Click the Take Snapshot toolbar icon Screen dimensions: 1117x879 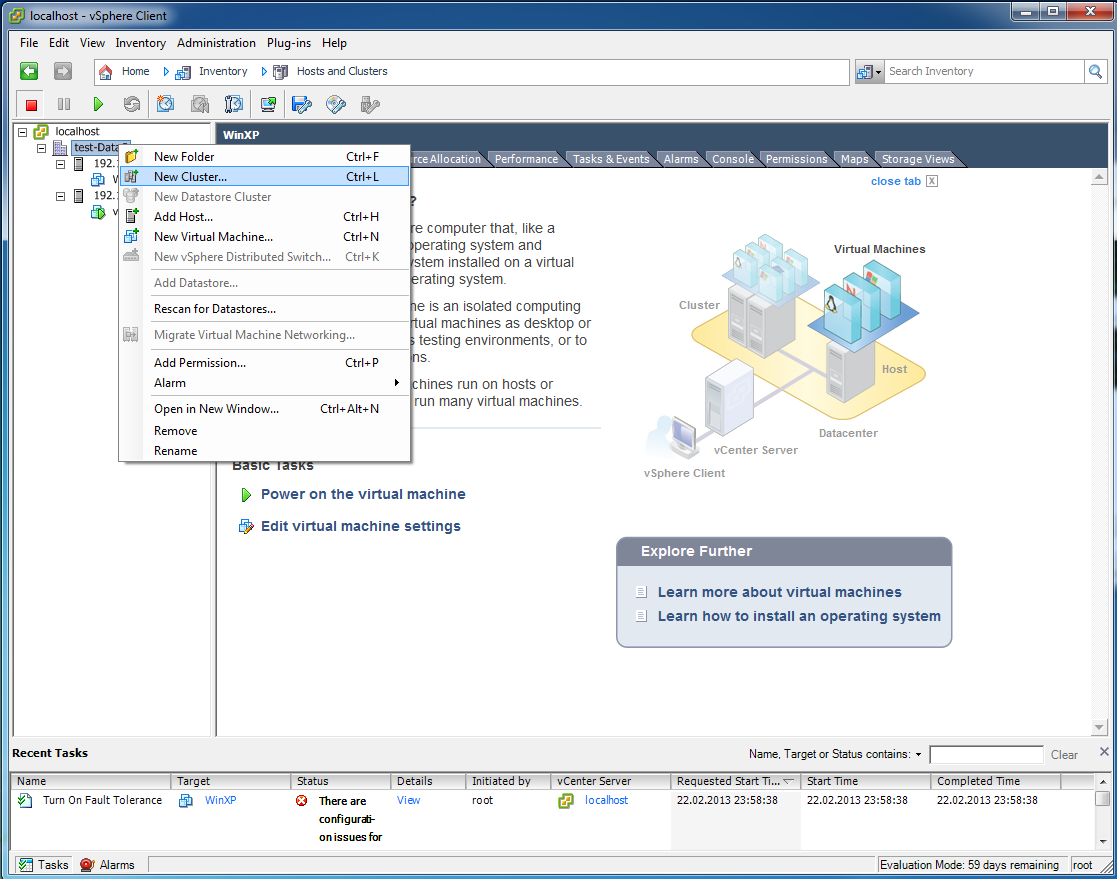point(165,105)
